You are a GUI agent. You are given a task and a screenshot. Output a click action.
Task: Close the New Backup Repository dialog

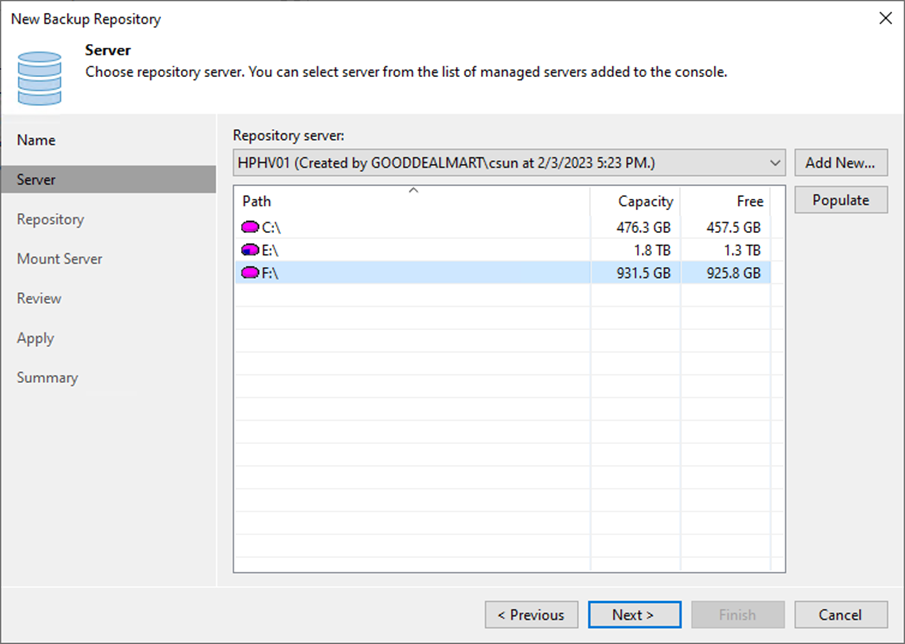(x=884, y=18)
